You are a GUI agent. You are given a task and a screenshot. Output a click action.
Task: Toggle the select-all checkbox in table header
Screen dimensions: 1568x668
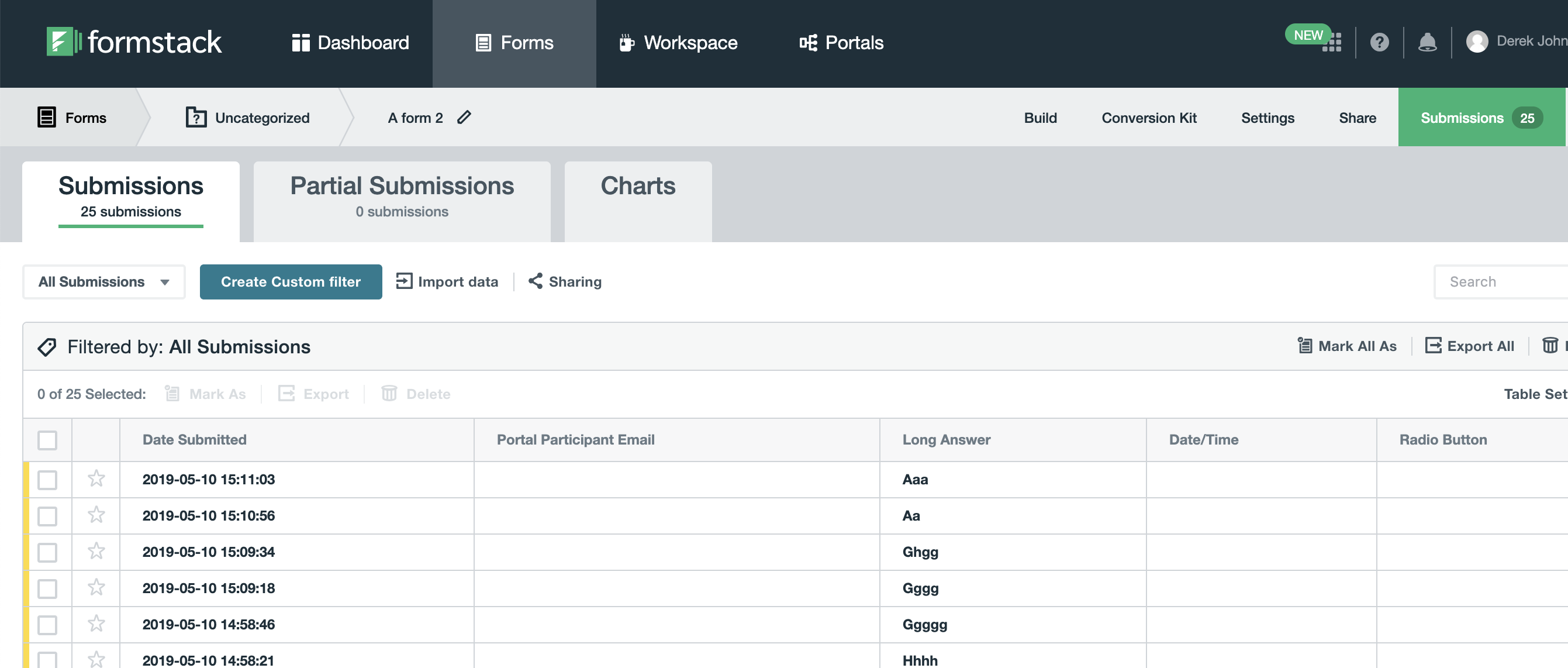point(47,440)
